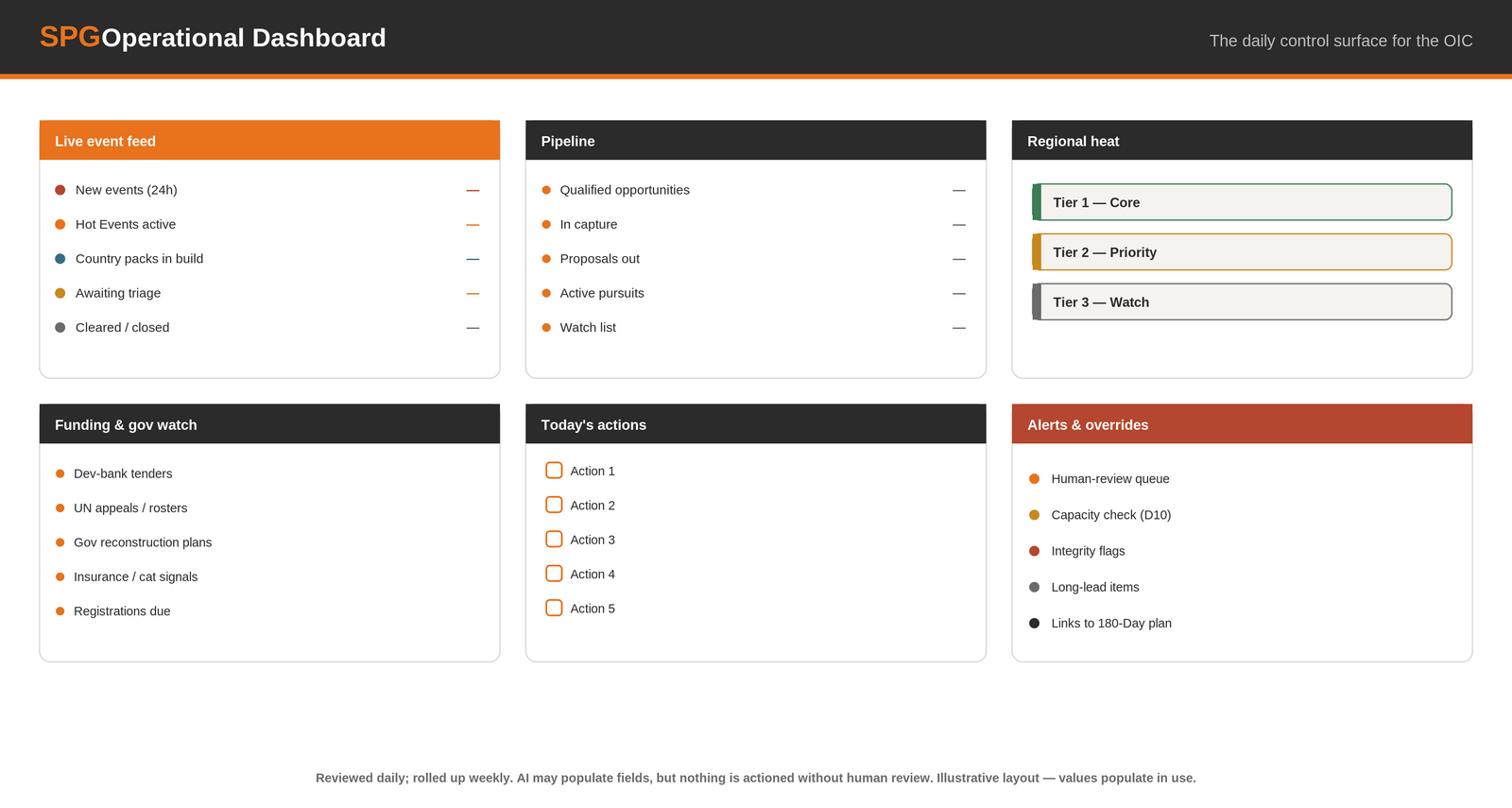Click the Watch list value dash

coord(959,328)
